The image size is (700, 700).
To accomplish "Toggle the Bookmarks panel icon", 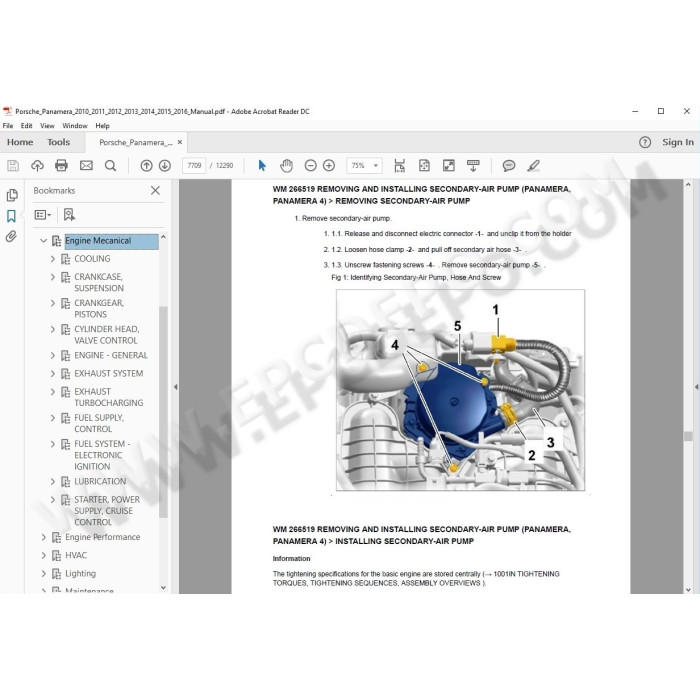I will coord(11,217).
